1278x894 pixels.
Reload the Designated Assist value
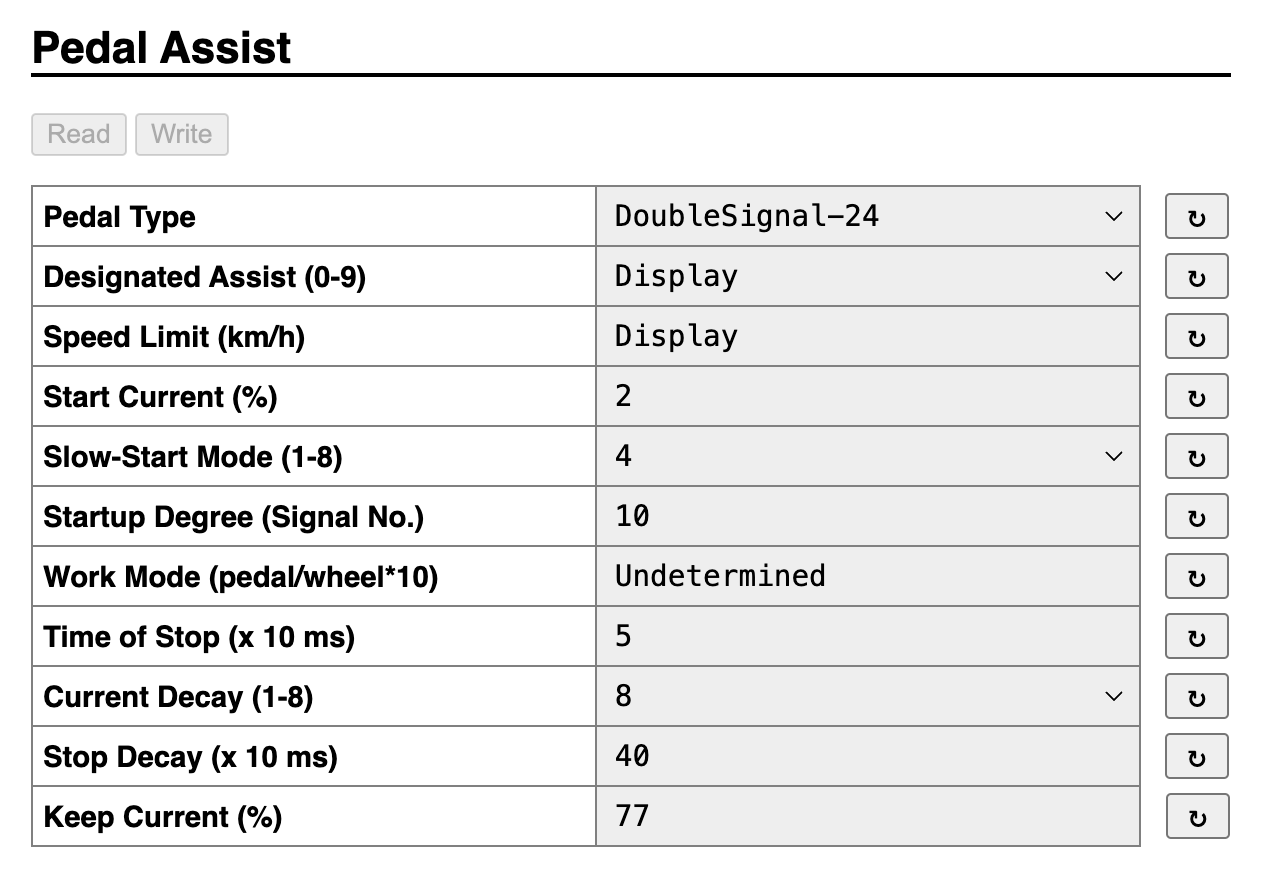pos(1196,277)
